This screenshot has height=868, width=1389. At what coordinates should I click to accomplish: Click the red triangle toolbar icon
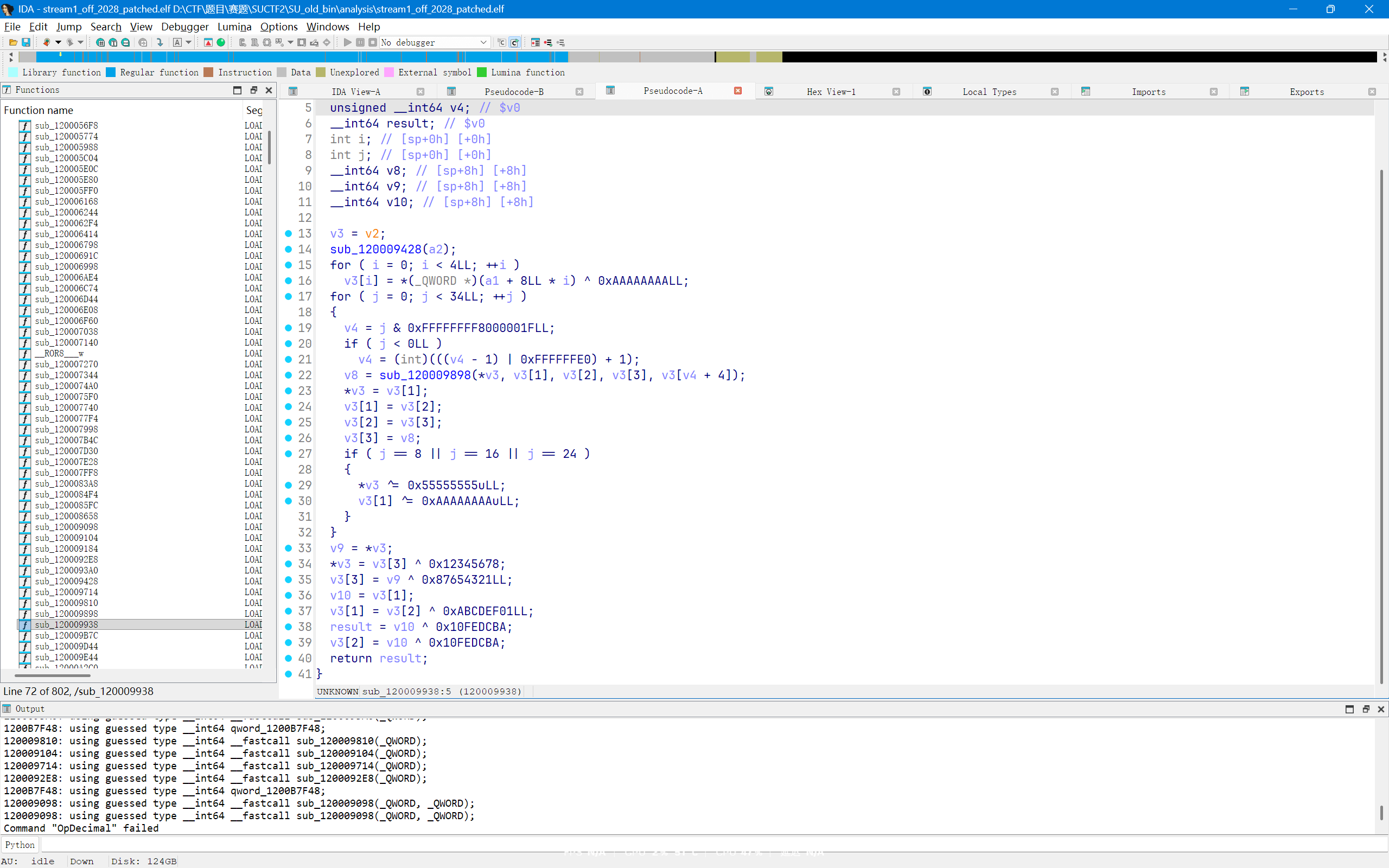(x=208, y=42)
